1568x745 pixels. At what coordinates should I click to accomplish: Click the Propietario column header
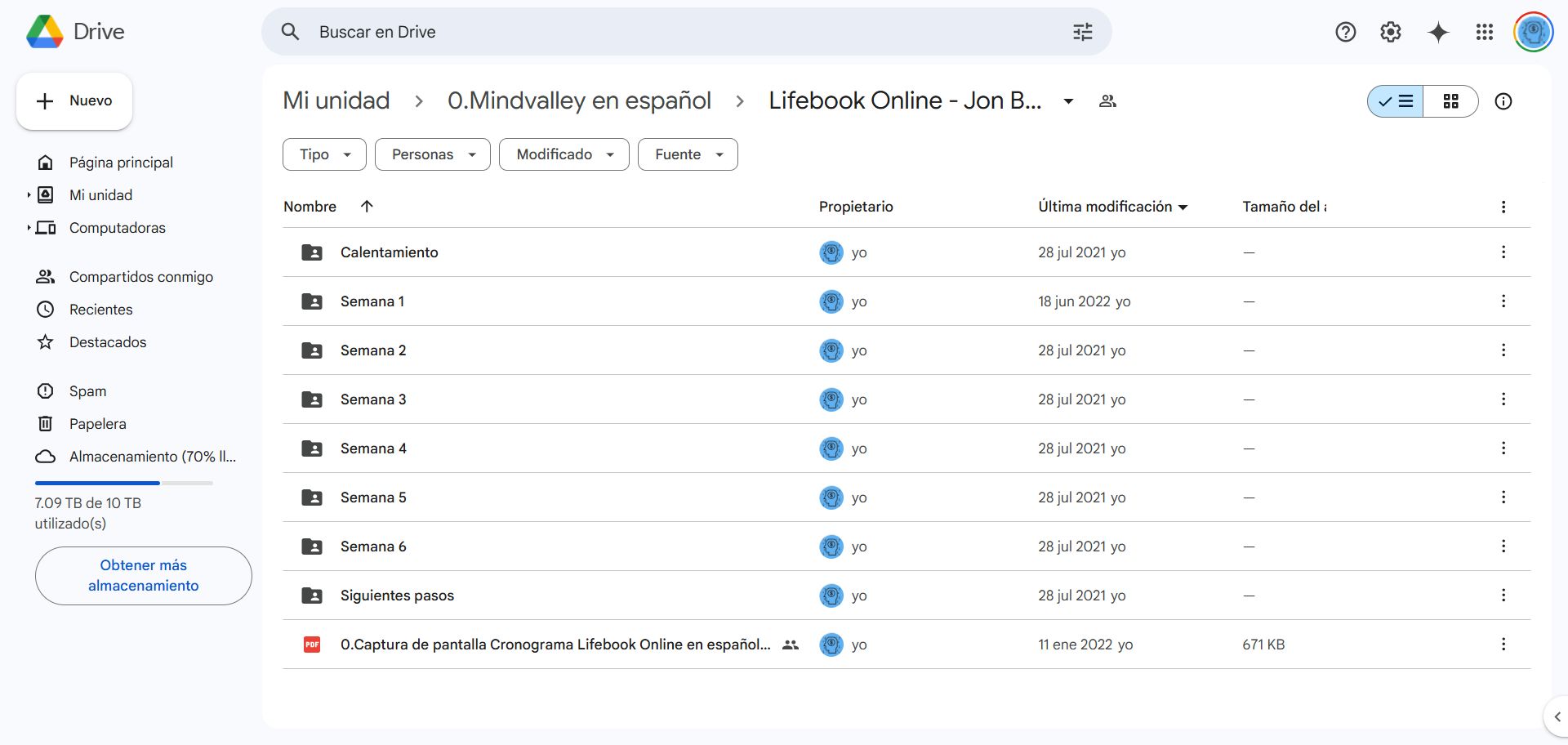tap(856, 207)
